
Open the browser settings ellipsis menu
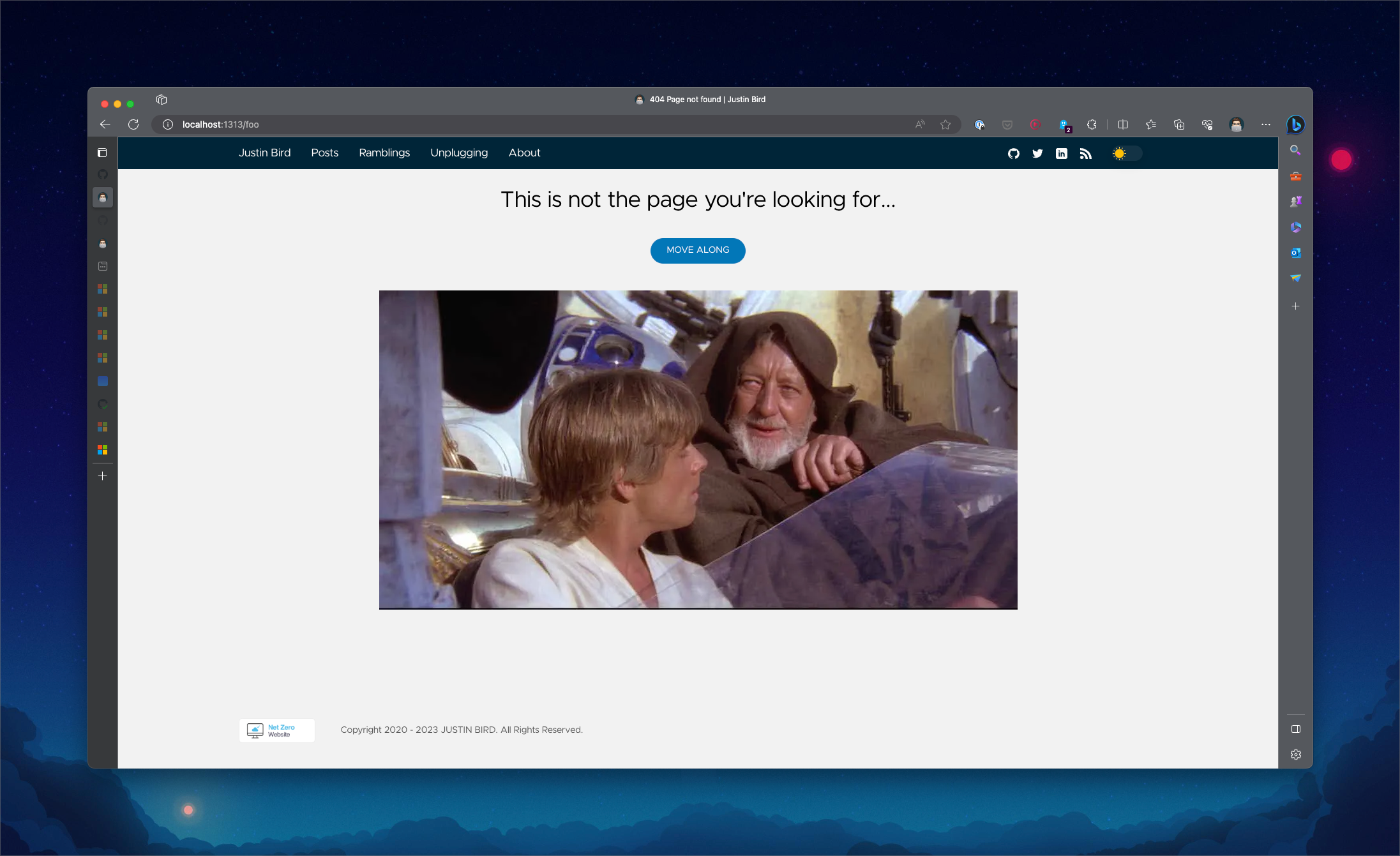[x=1265, y=124]
